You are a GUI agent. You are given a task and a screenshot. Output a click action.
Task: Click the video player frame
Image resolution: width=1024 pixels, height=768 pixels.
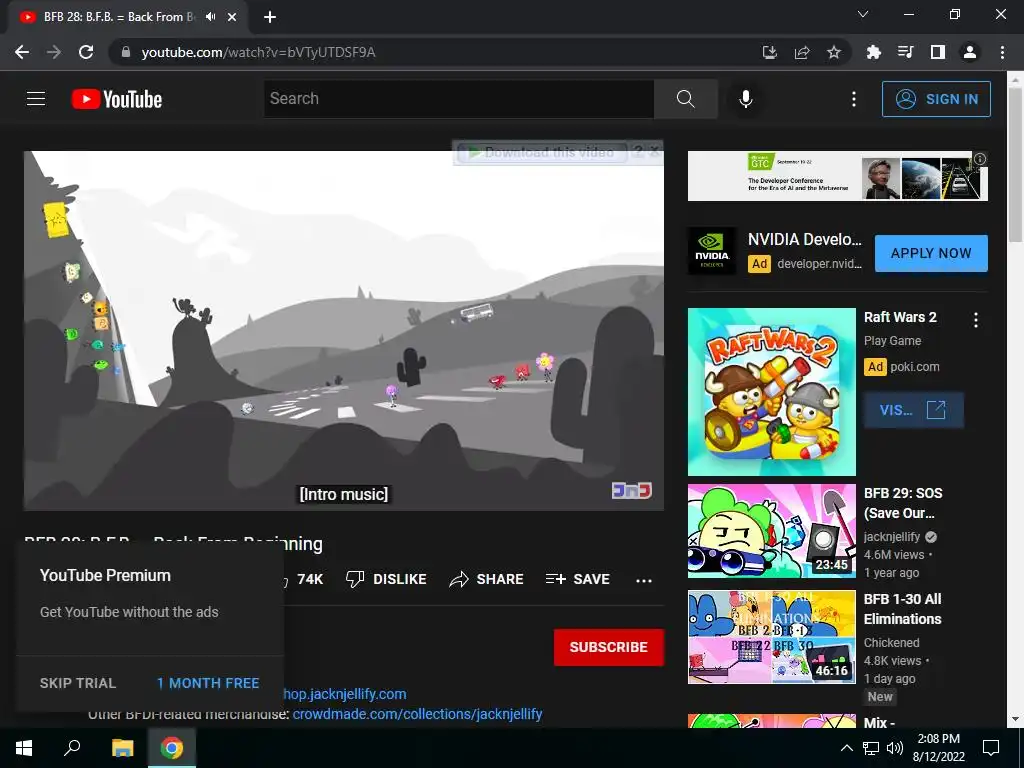coord(344,330)
